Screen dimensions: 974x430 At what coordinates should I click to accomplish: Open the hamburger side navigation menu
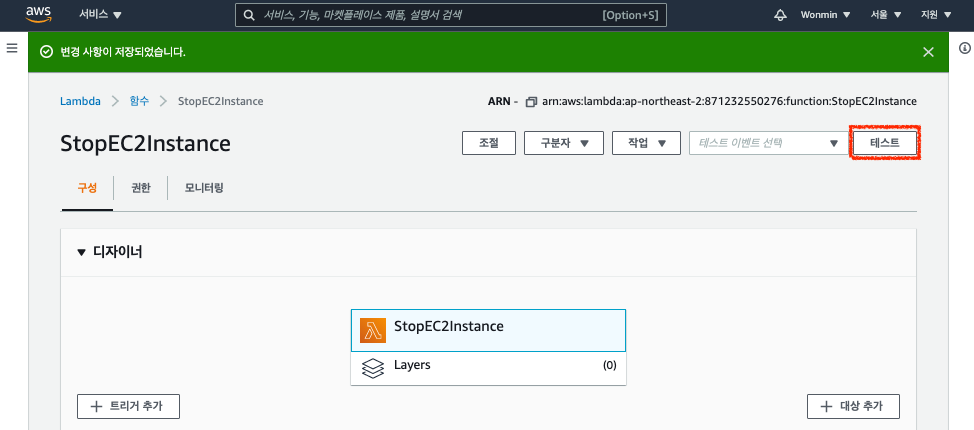coord(12,48)
